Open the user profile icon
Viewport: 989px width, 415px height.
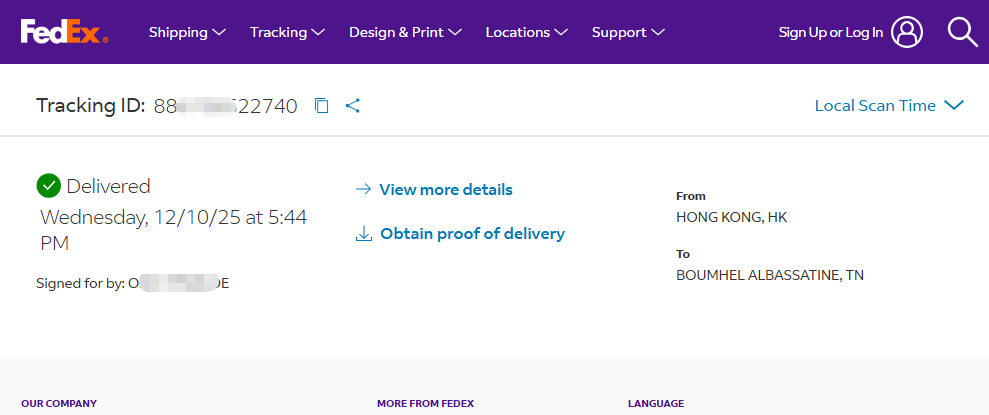(x=907, y=32)
